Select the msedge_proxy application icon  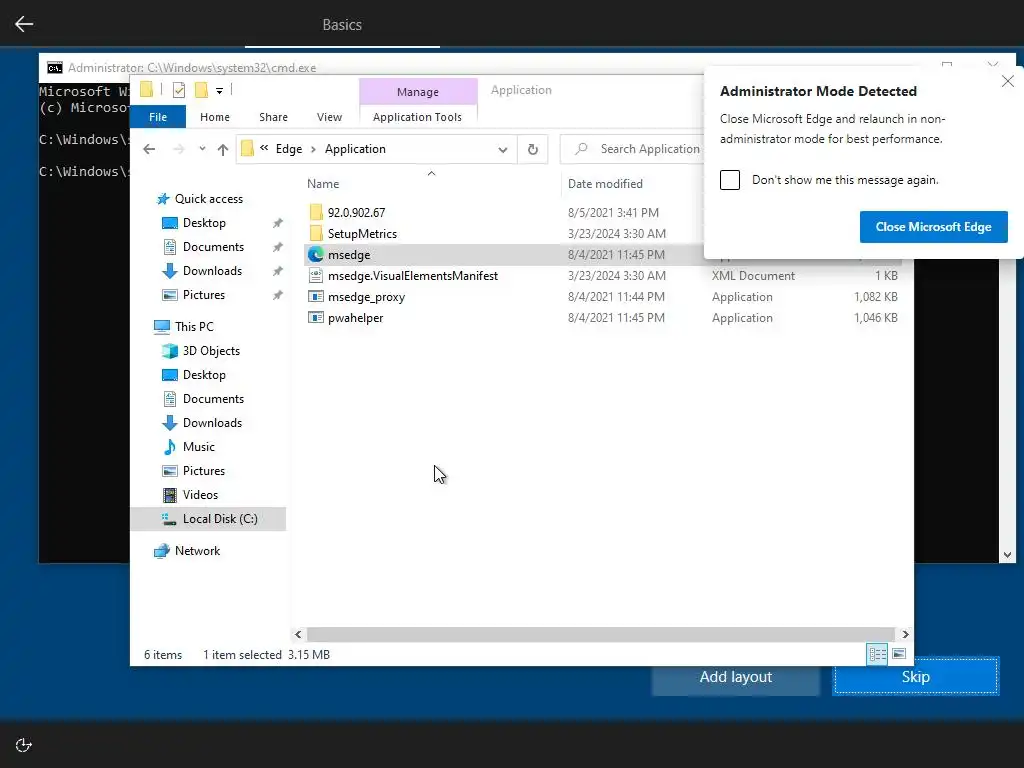[x=316, y=296]
